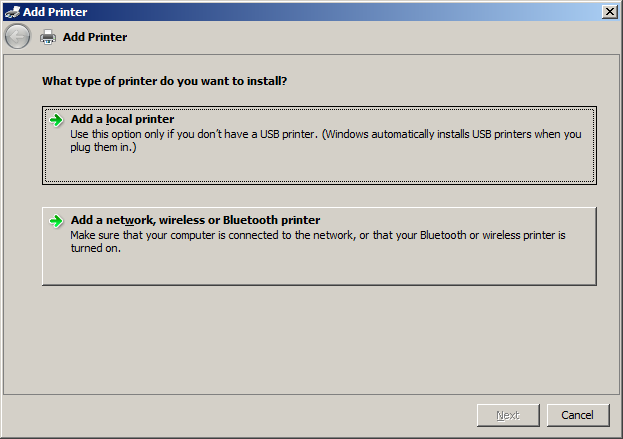Click the green arrow beside the network printer option
This screenshot has width=623, height=439.
pyautogui.click(x=56, y=221)
